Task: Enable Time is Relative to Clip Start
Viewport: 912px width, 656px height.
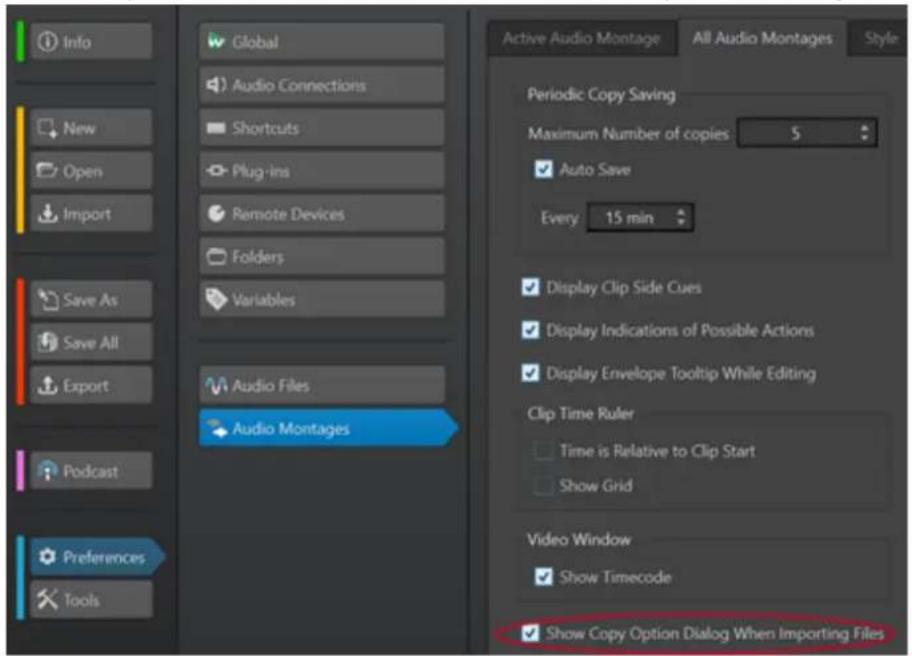Action: point(543,451)
